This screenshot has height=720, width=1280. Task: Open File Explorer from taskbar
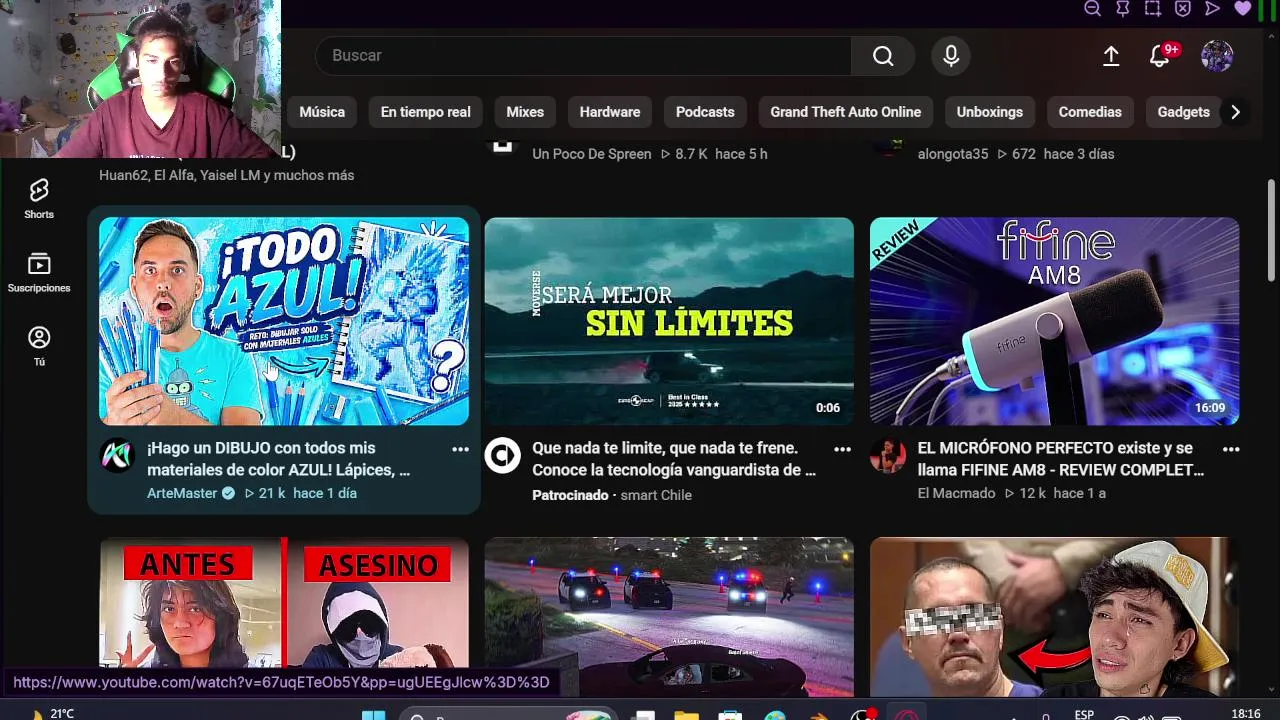[x=686, y=715]
